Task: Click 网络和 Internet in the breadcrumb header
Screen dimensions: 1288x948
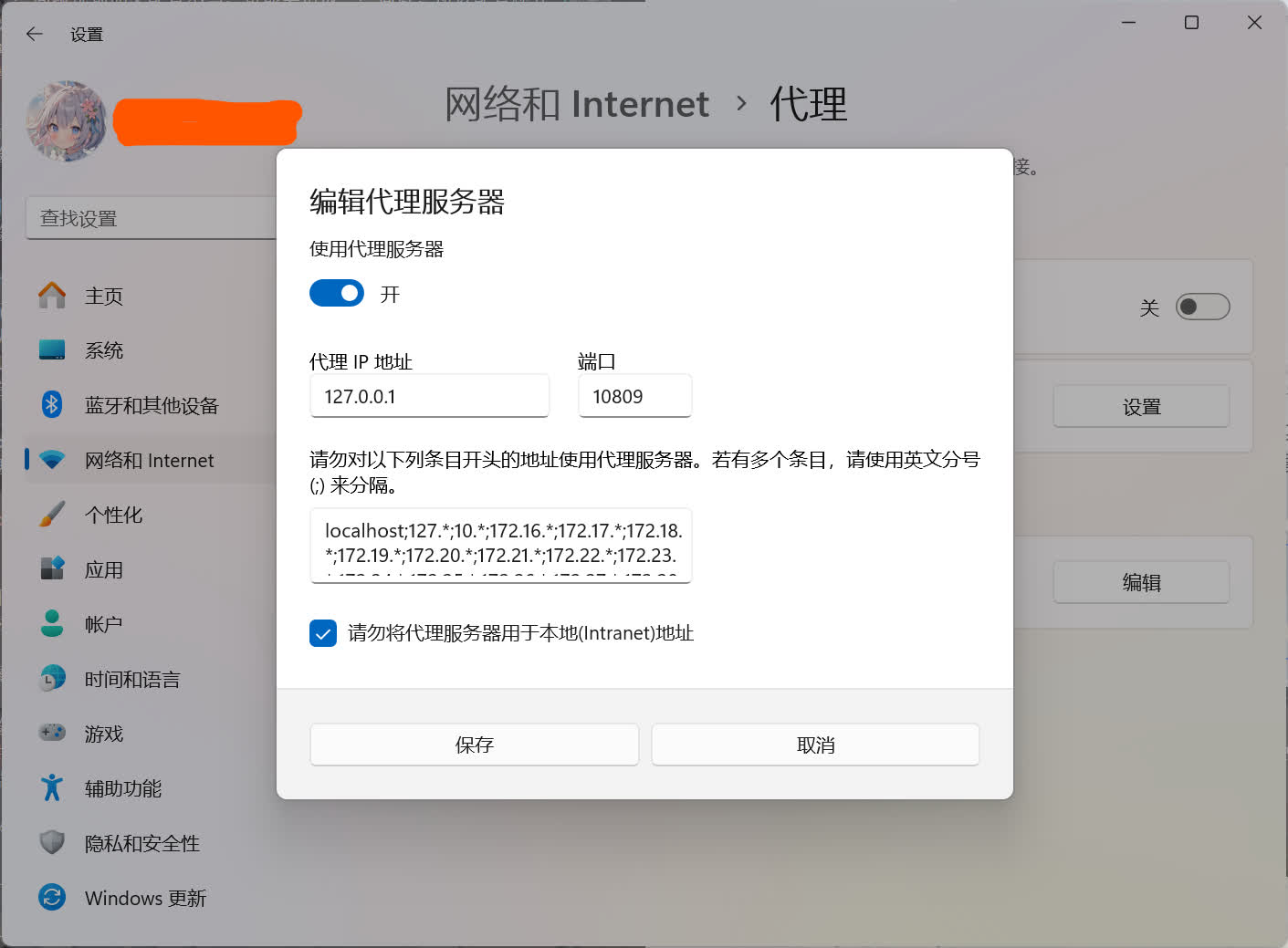Action: tap(576, 105)
